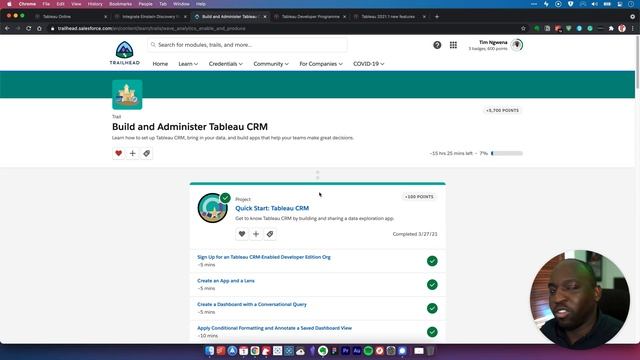The width and height of the screenshot is (640, 360).
Task: Click the +100 POINTS label
Action: click(419, 197)
